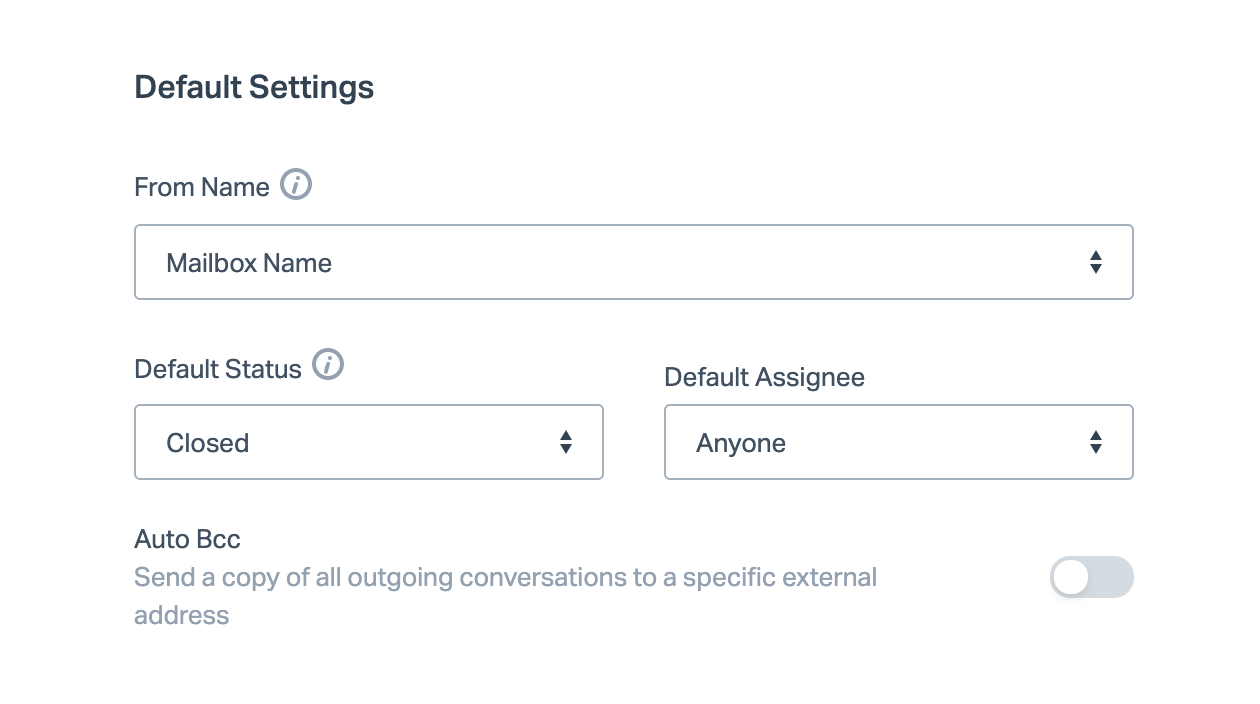The height and width of the screenshot is (704, 1260).
Task: Click the info icon beside Default Status
Action: coord(328,366)
